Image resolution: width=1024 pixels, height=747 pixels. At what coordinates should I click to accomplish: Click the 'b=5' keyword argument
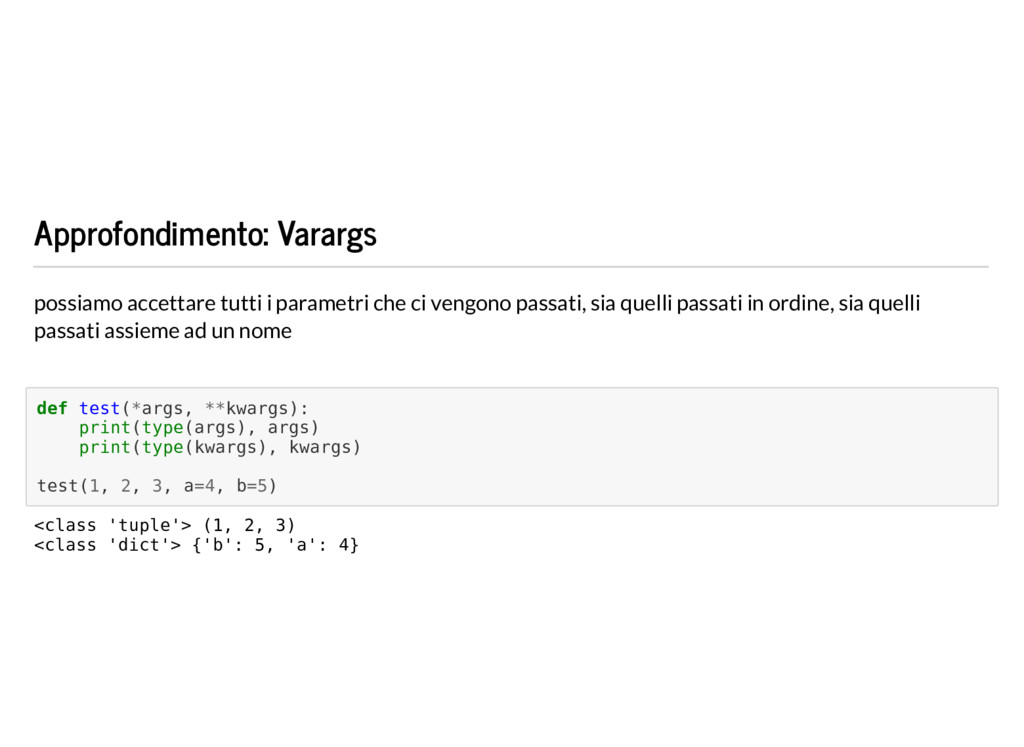tap(252, 486)
